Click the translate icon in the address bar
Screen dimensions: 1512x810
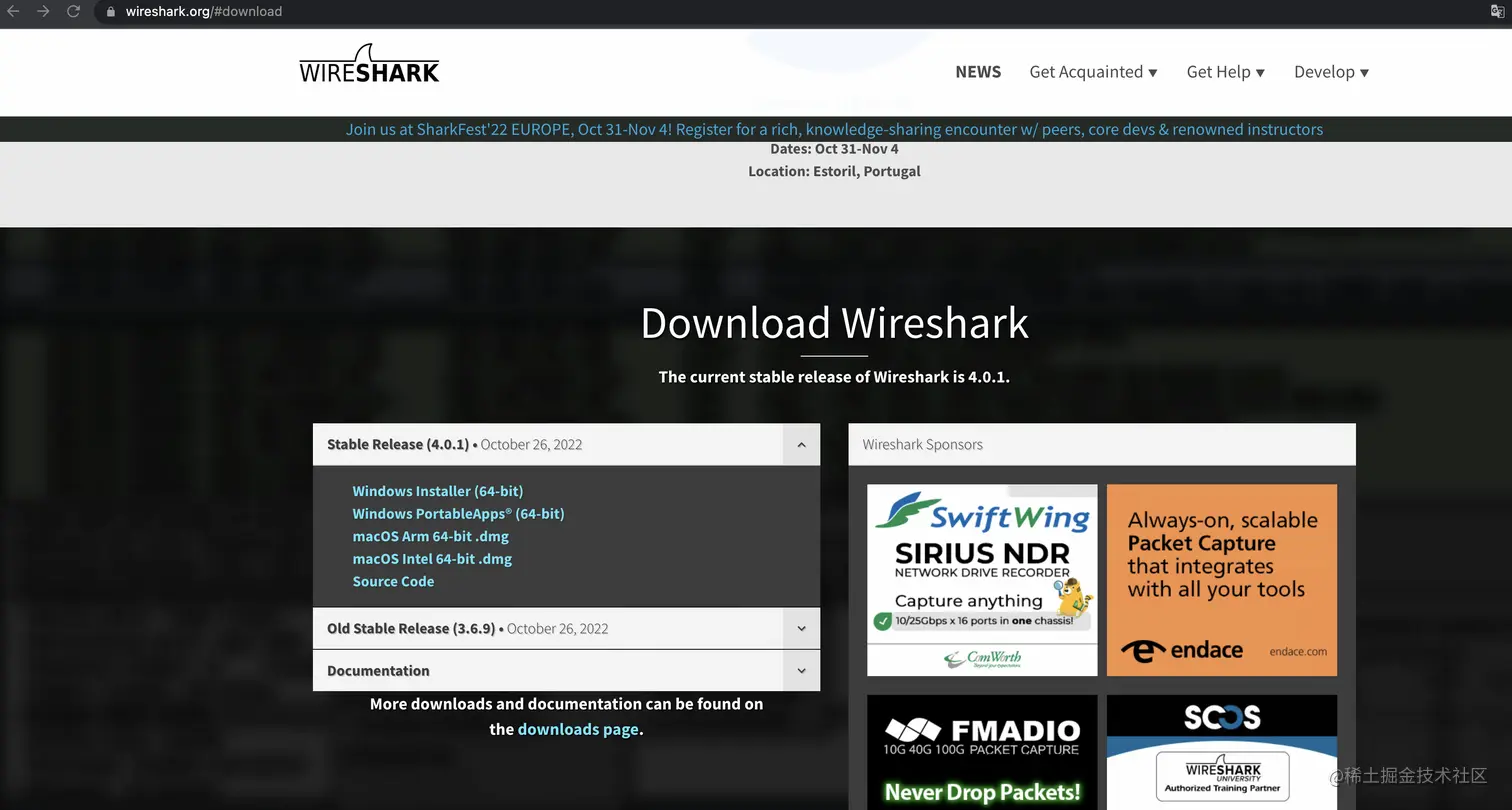click(x=1497, y=12)
